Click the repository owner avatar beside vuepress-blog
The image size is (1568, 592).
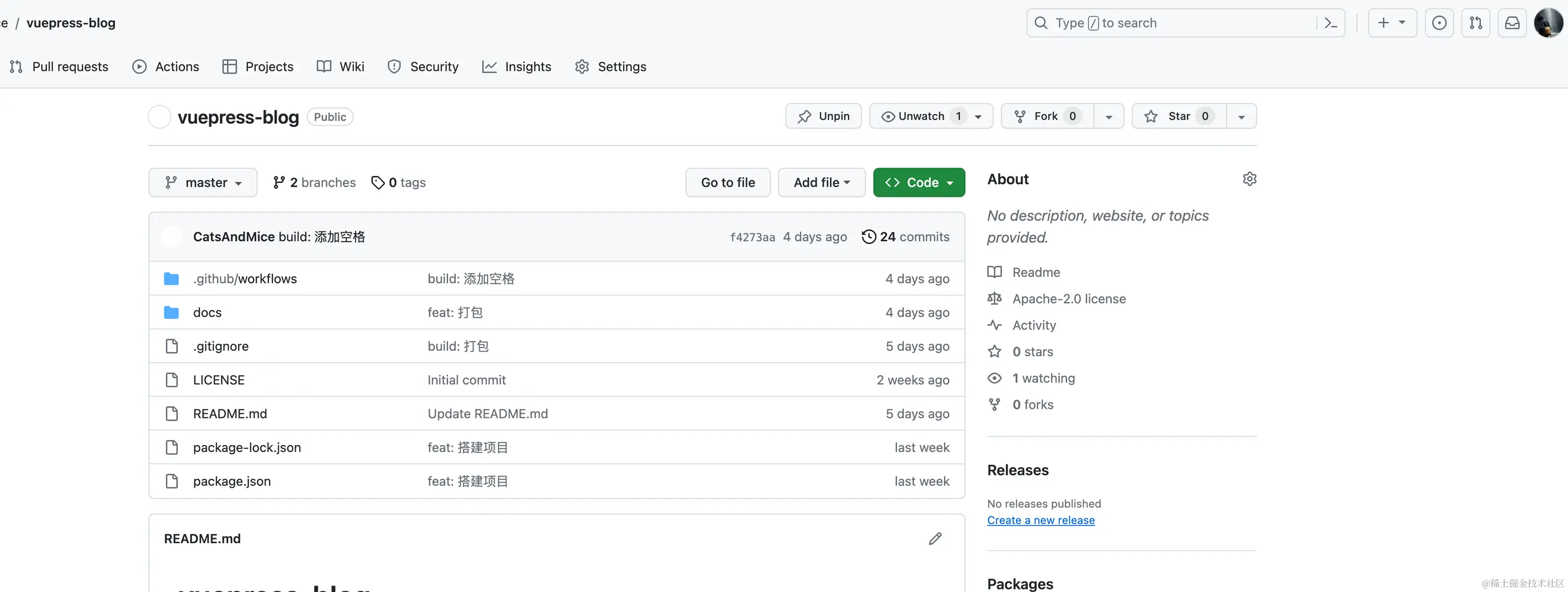point(160,117)
